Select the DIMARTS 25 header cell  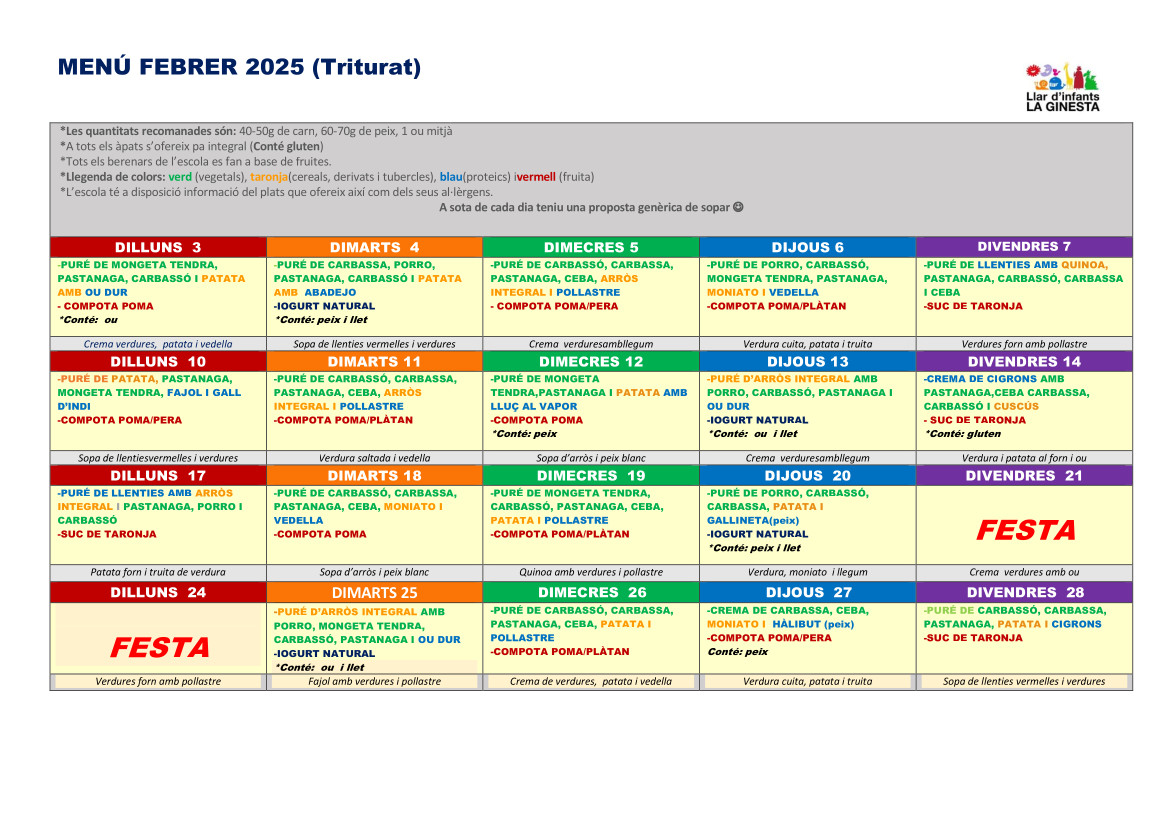click(374, 593)
